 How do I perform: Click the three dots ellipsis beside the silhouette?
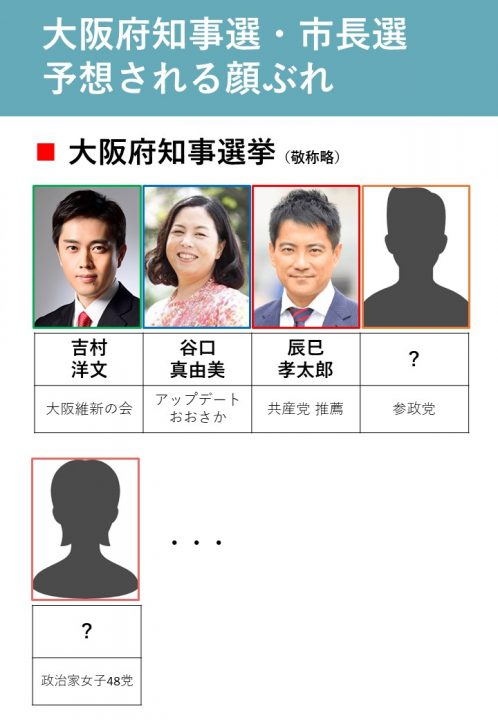[x=196, y=543]
